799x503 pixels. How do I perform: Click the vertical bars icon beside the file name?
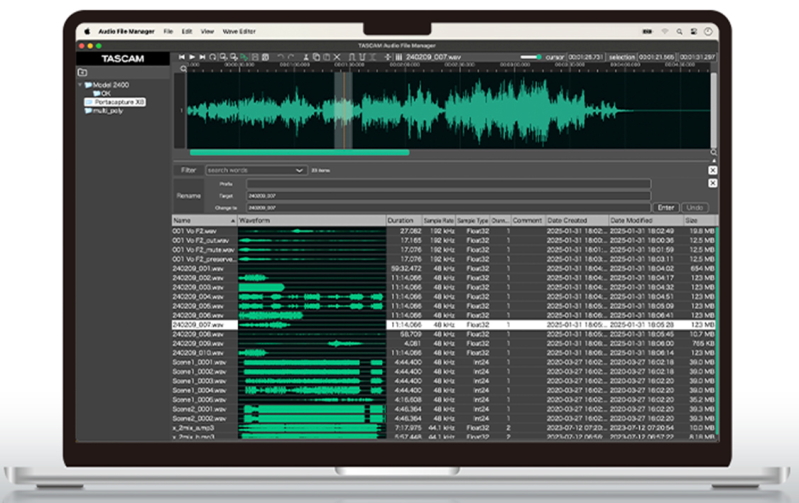[x=399, y=57]
